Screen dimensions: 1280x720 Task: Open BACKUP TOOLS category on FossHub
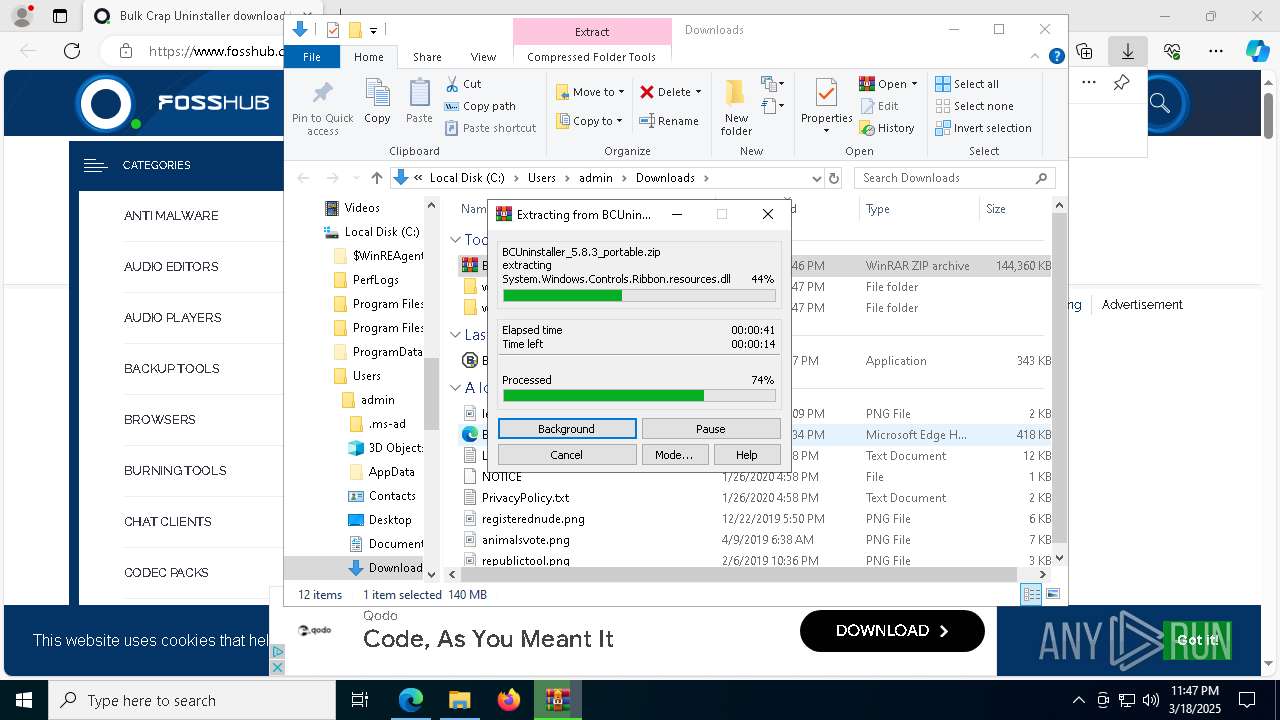(x=172, y=369)
